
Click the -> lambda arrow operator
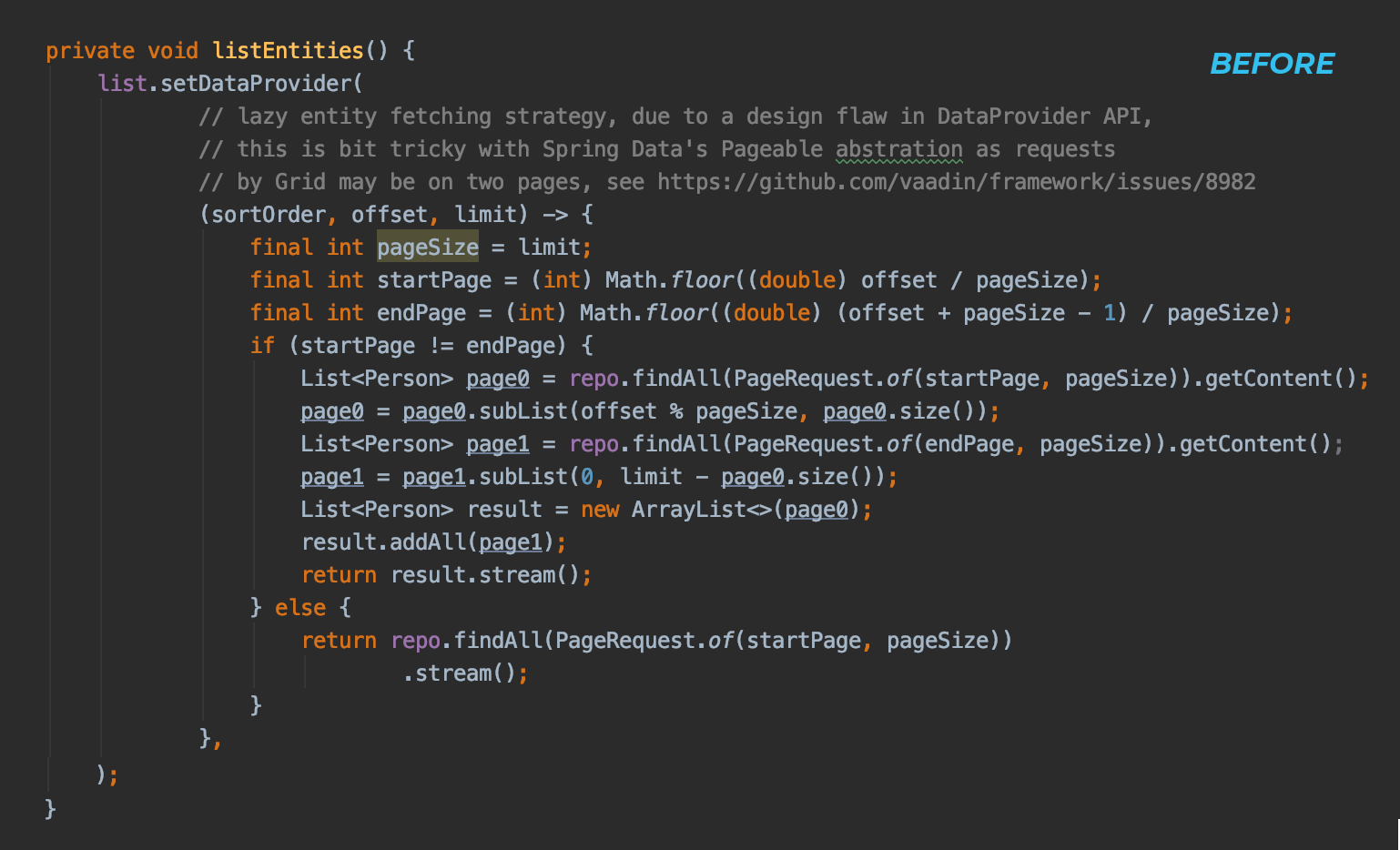[555, 215]
